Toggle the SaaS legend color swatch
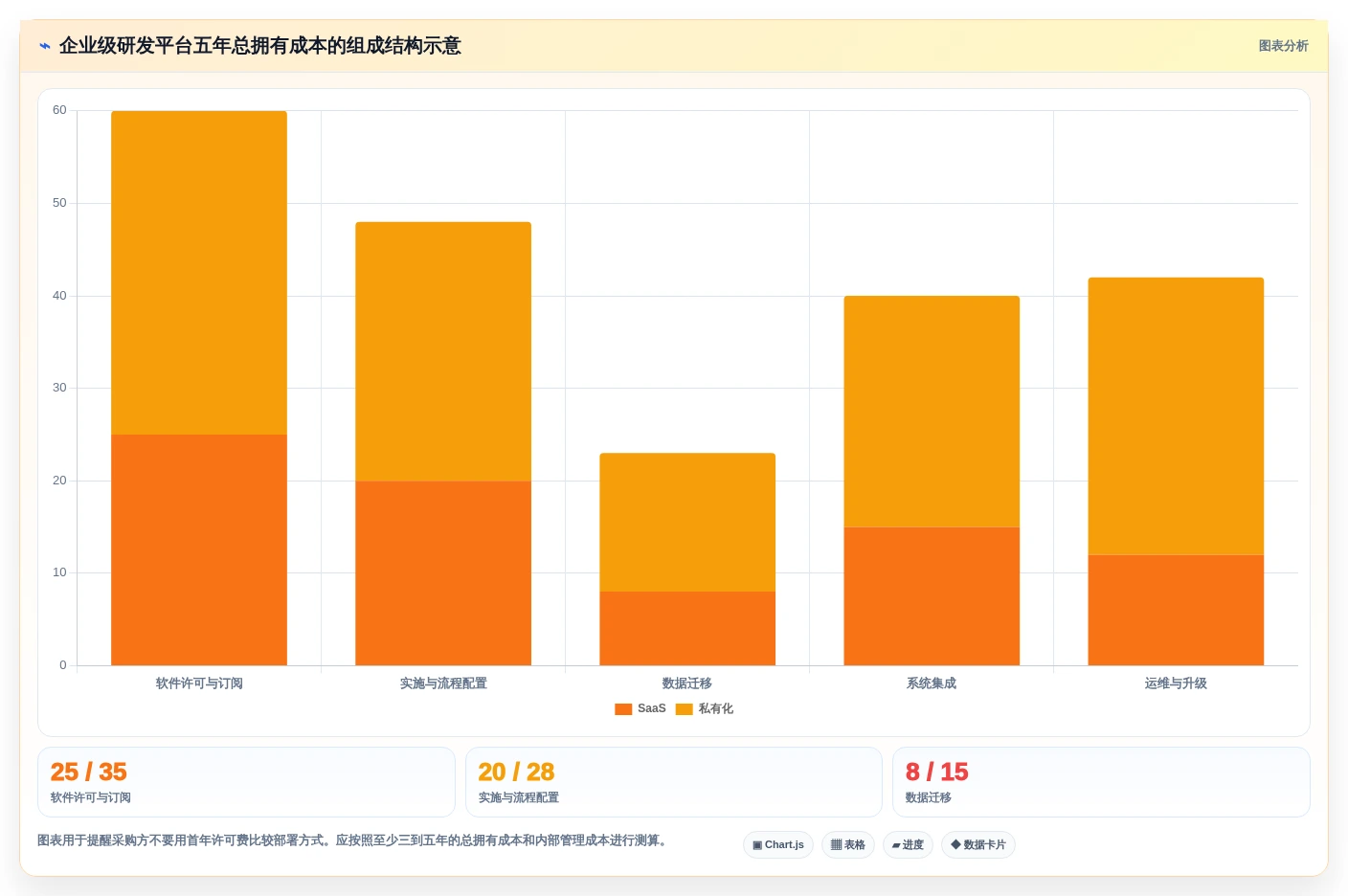Viewport: 1348px width, 896px height. tap(623, 709)
